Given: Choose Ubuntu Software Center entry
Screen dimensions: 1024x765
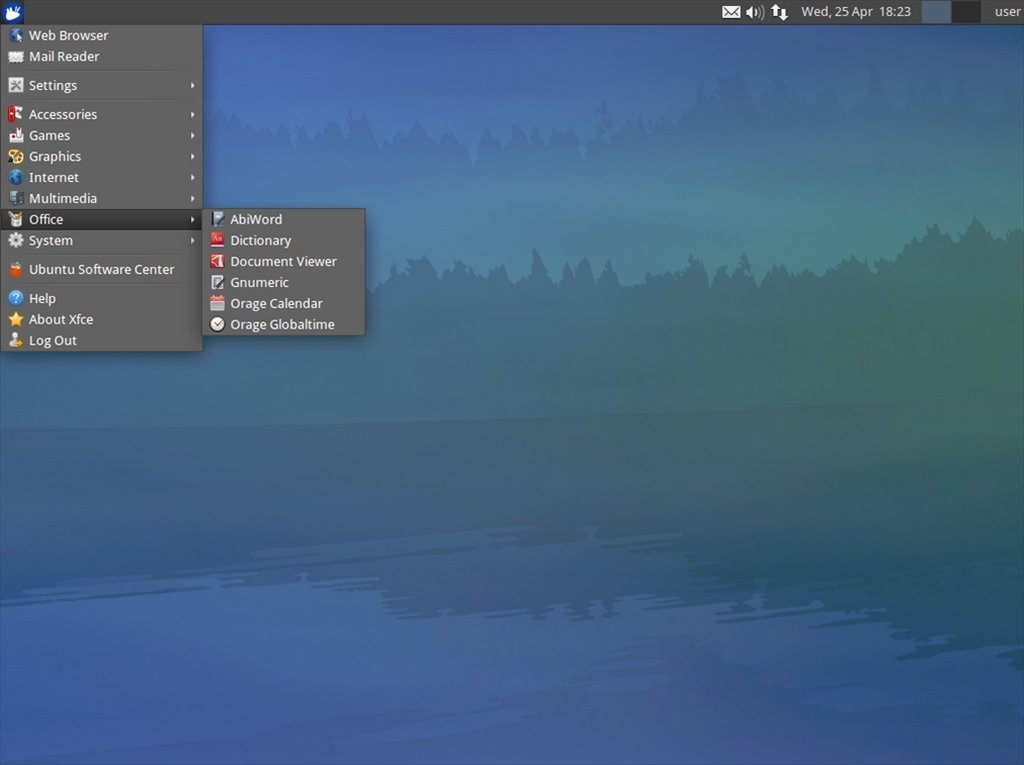Looking at the screenshot, I should (x=101, y=269).
